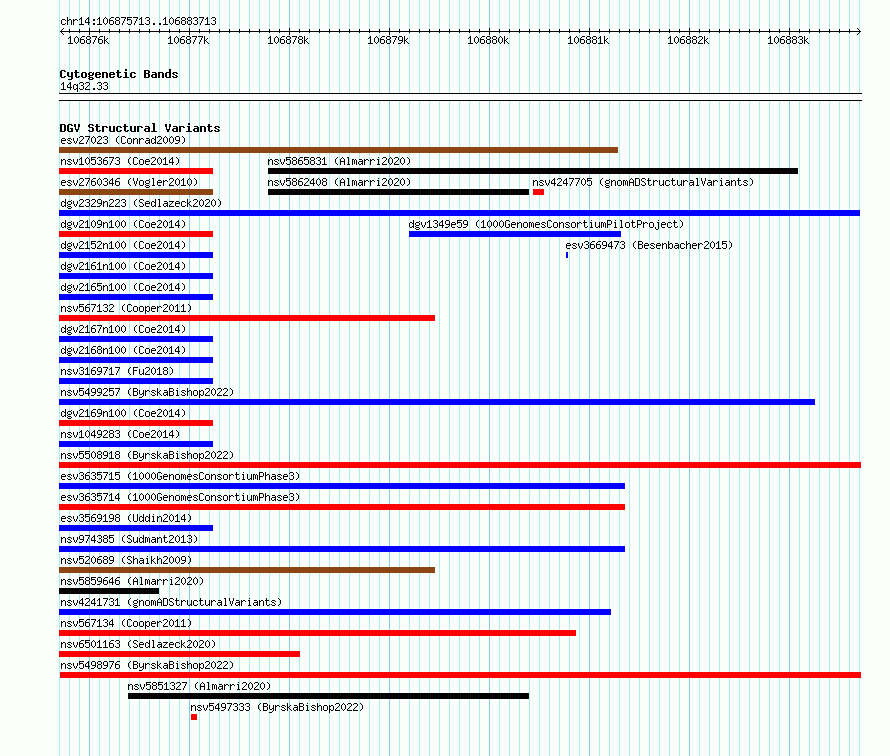Click the nsv5862408 (Almarri2020) black bar

tap(398, 192)
